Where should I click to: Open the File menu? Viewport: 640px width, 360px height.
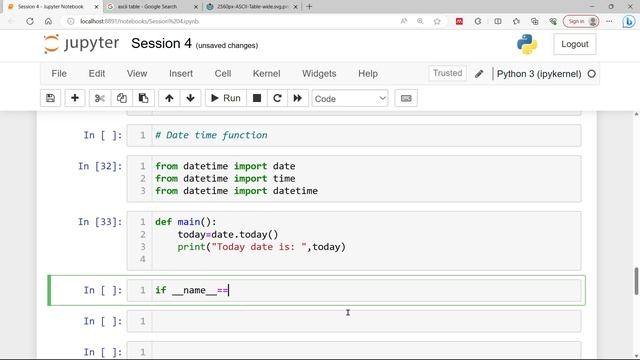pos(59,73)
